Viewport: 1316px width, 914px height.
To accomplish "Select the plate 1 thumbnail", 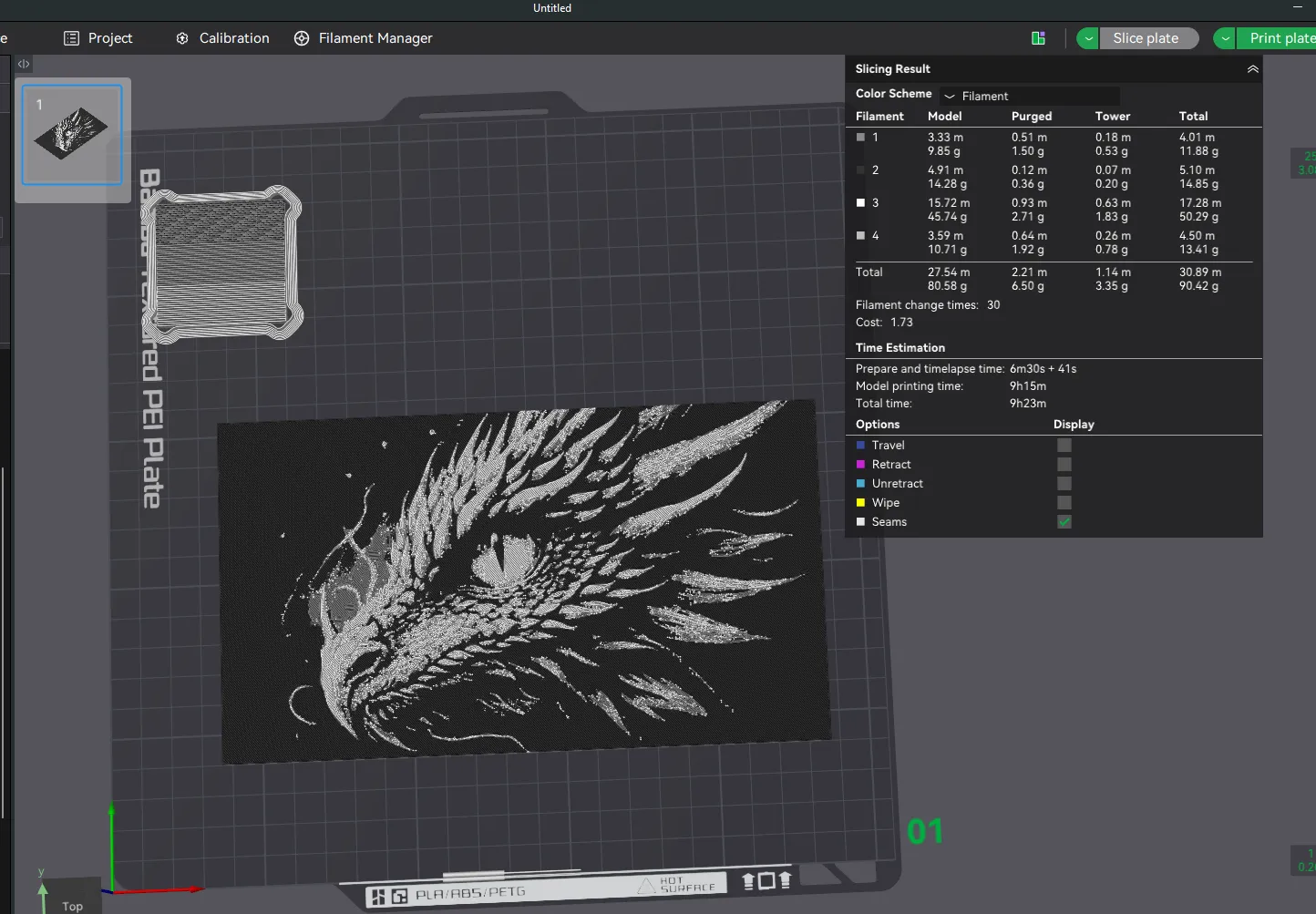I will pyautogui.click(x=72, y=135).
